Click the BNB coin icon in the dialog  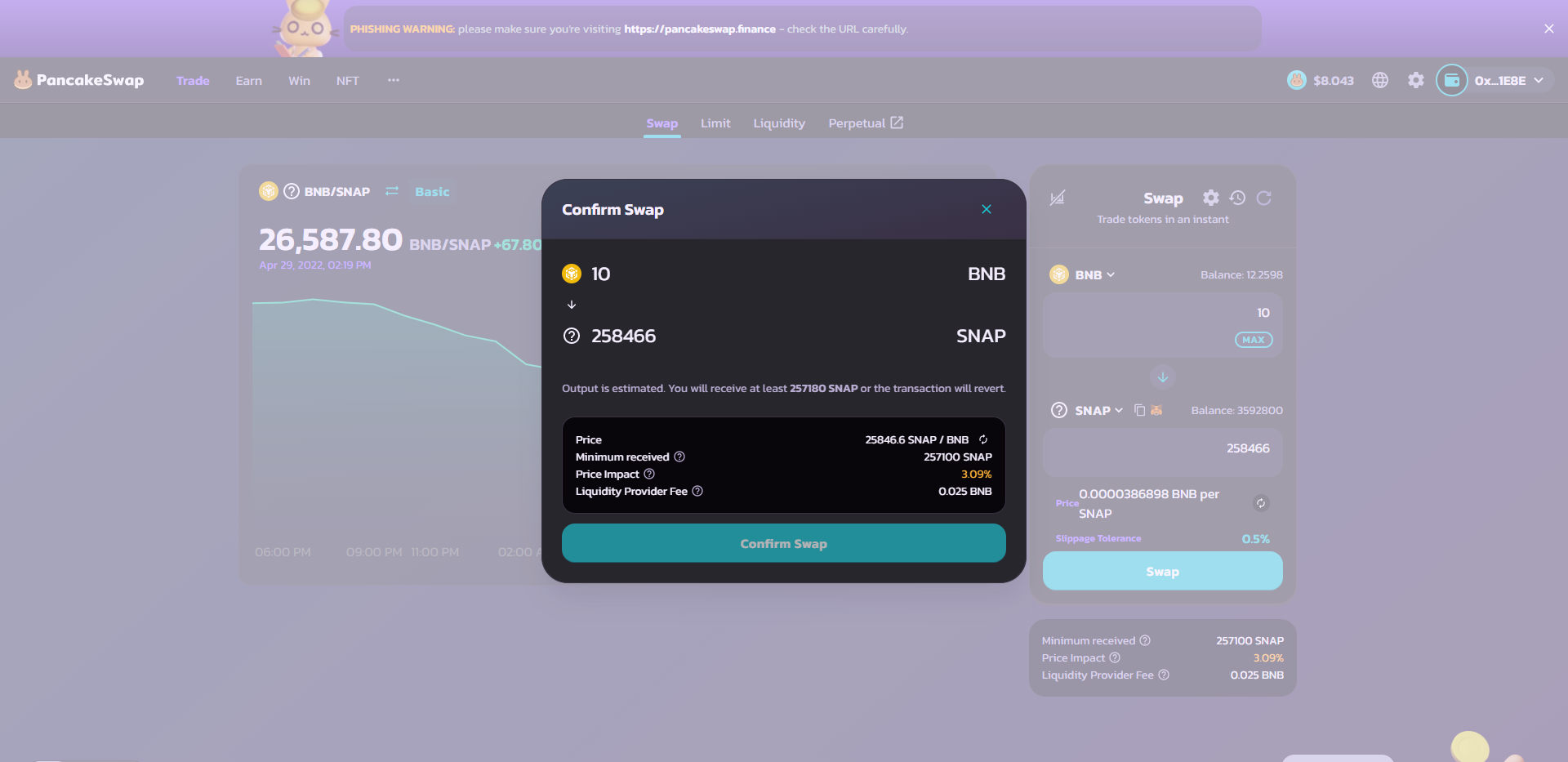pos(572,274)
